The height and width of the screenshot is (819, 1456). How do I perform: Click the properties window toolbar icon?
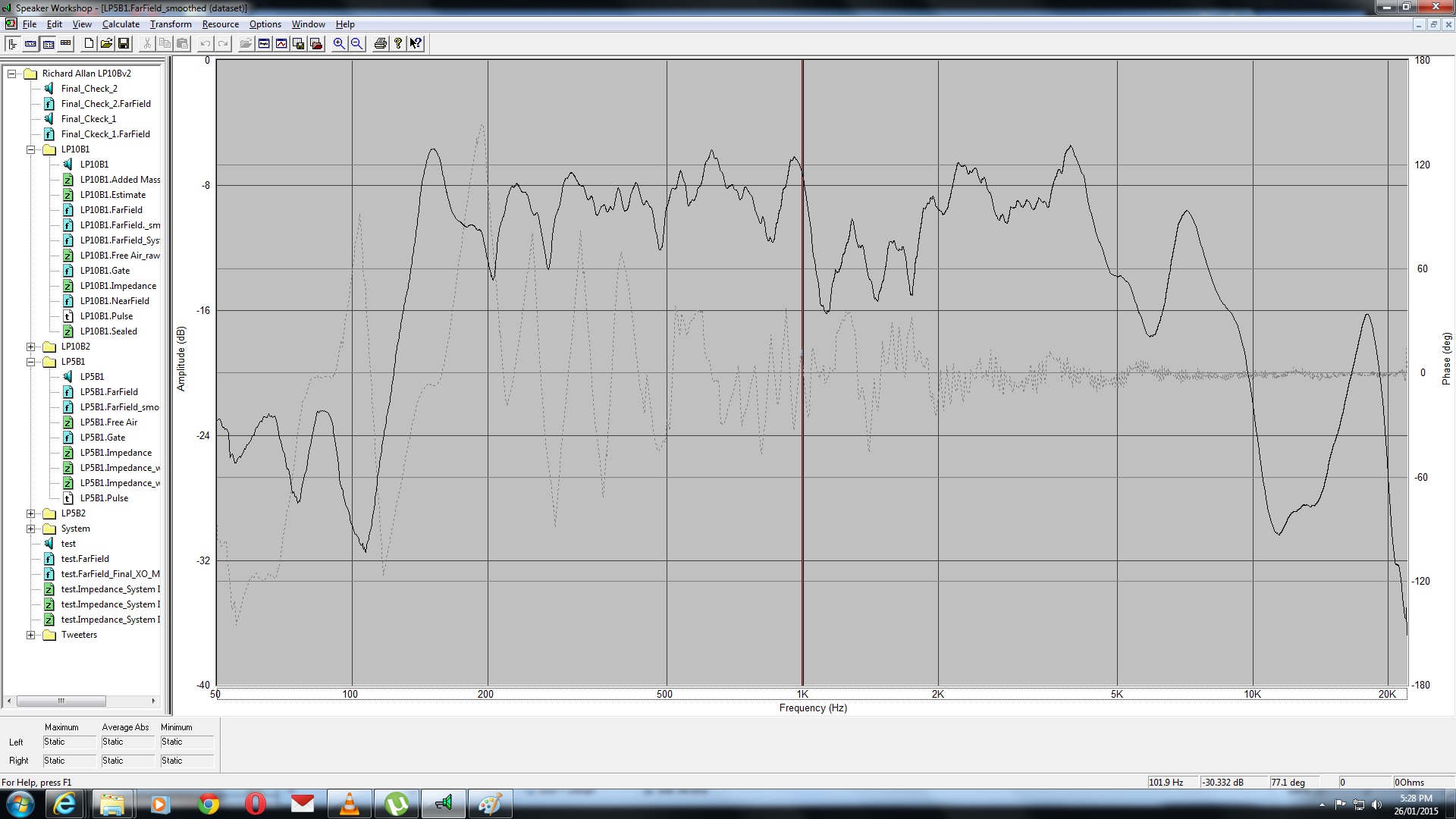pyautogui.click(x=264, y=43)
